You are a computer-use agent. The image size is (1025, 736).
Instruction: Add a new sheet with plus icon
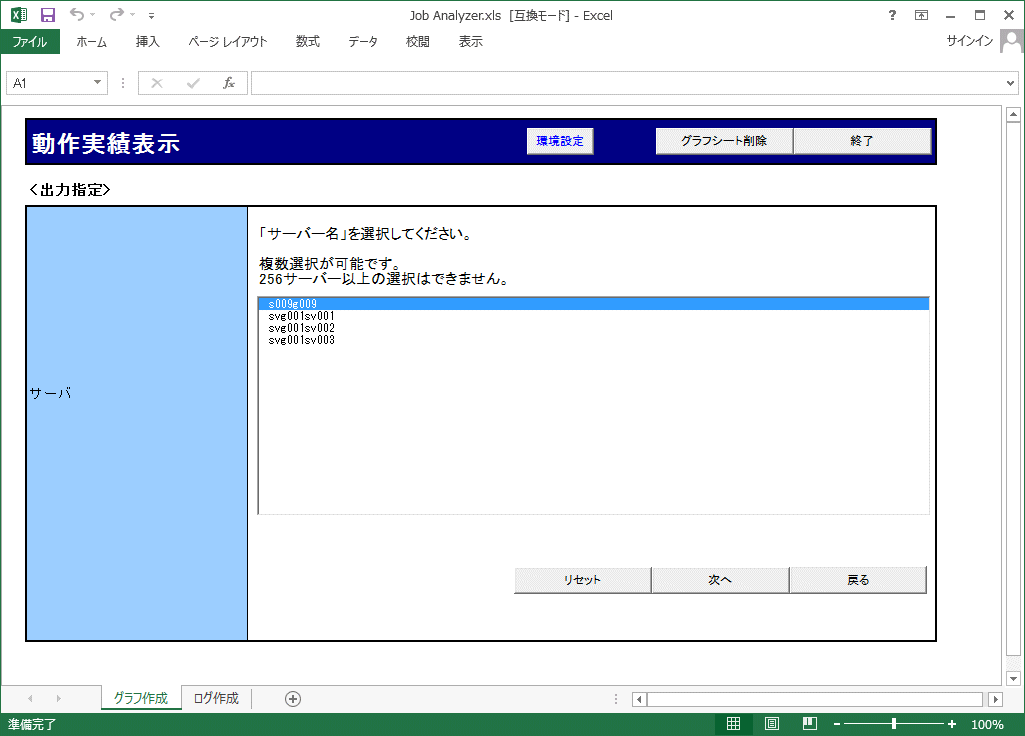coord(293,699)
